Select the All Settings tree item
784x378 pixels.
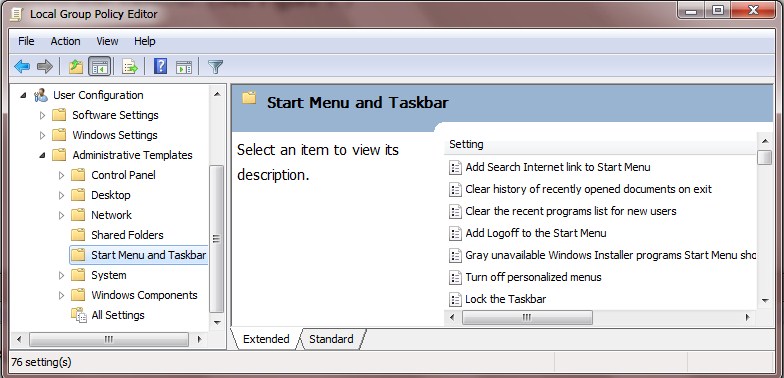click(118, 315)
